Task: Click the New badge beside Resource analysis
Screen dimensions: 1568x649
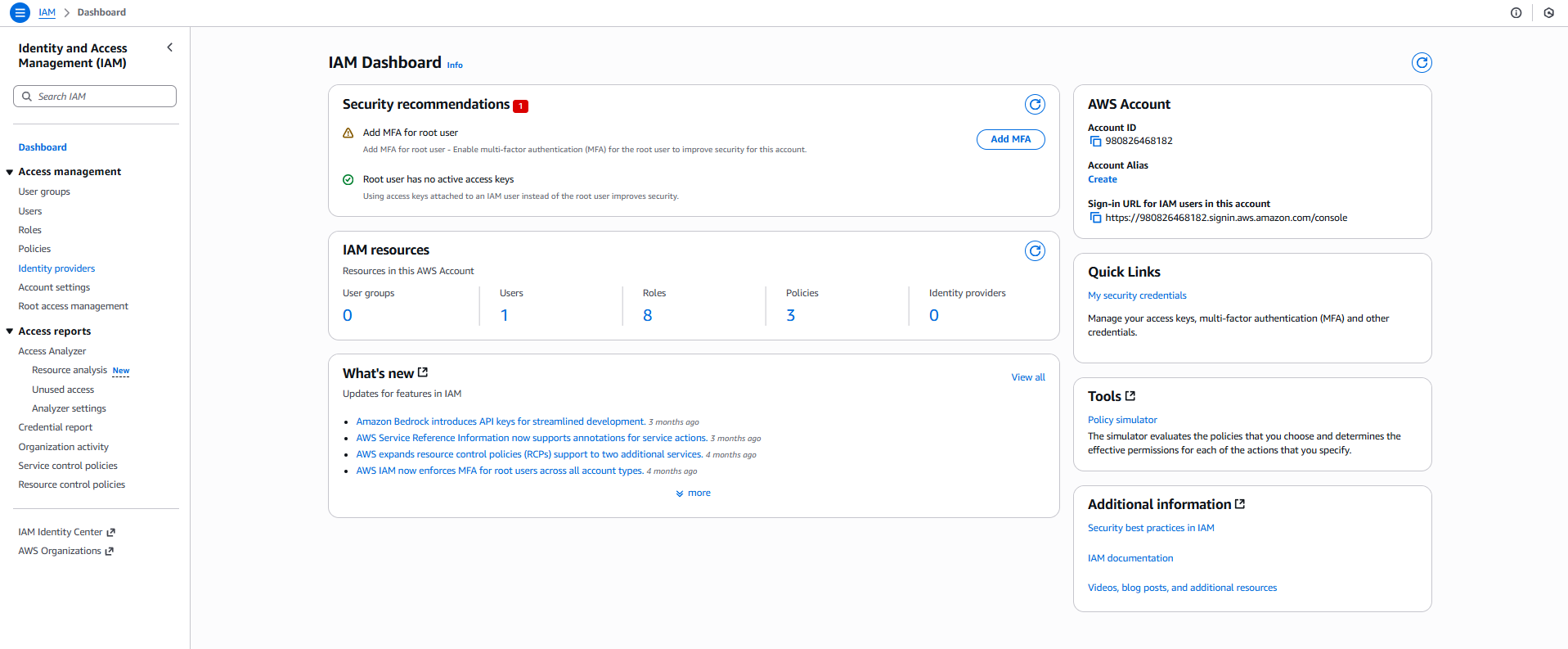Action: tap(121, 371)
